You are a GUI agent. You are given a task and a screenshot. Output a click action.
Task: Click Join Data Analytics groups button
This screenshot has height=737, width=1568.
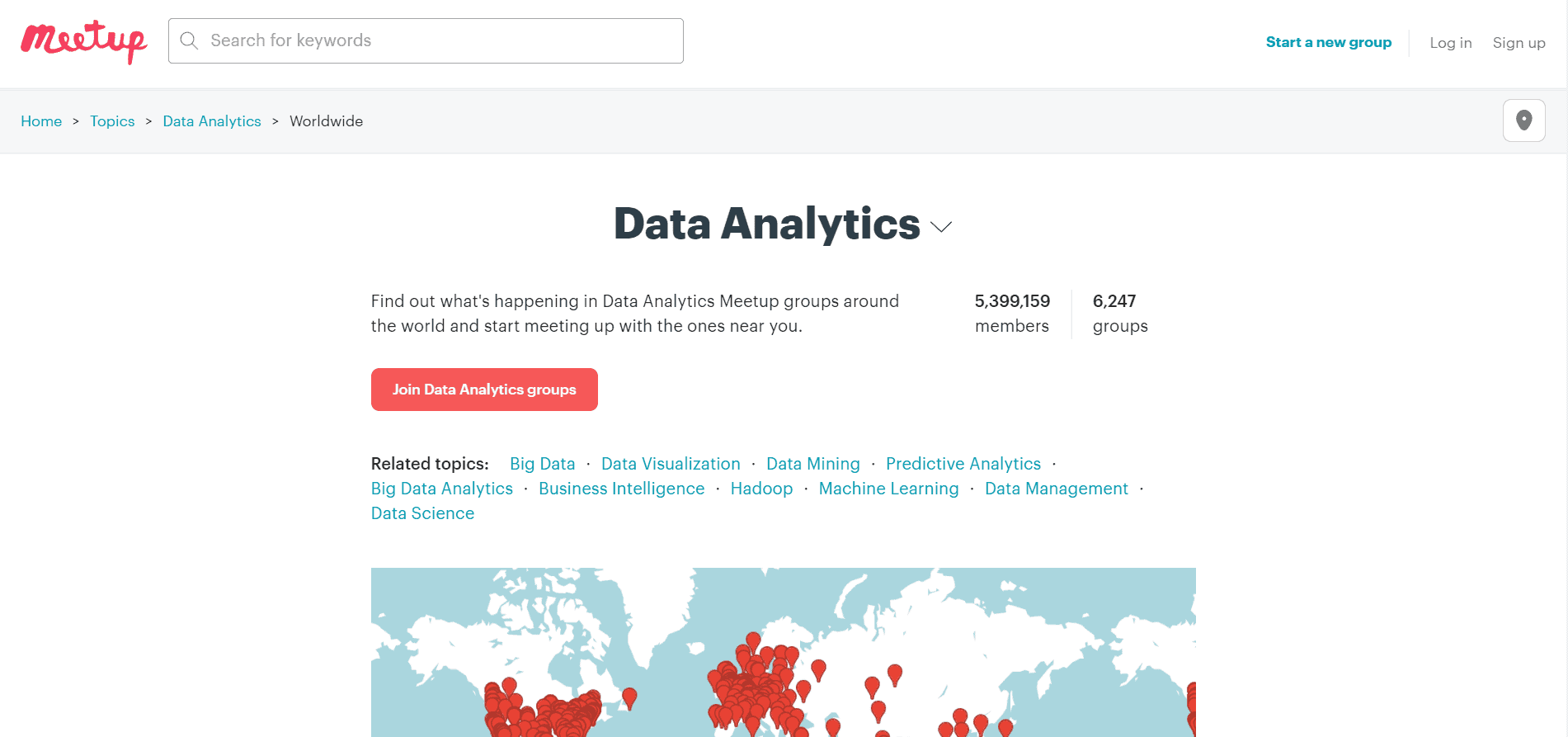[484, 390]
